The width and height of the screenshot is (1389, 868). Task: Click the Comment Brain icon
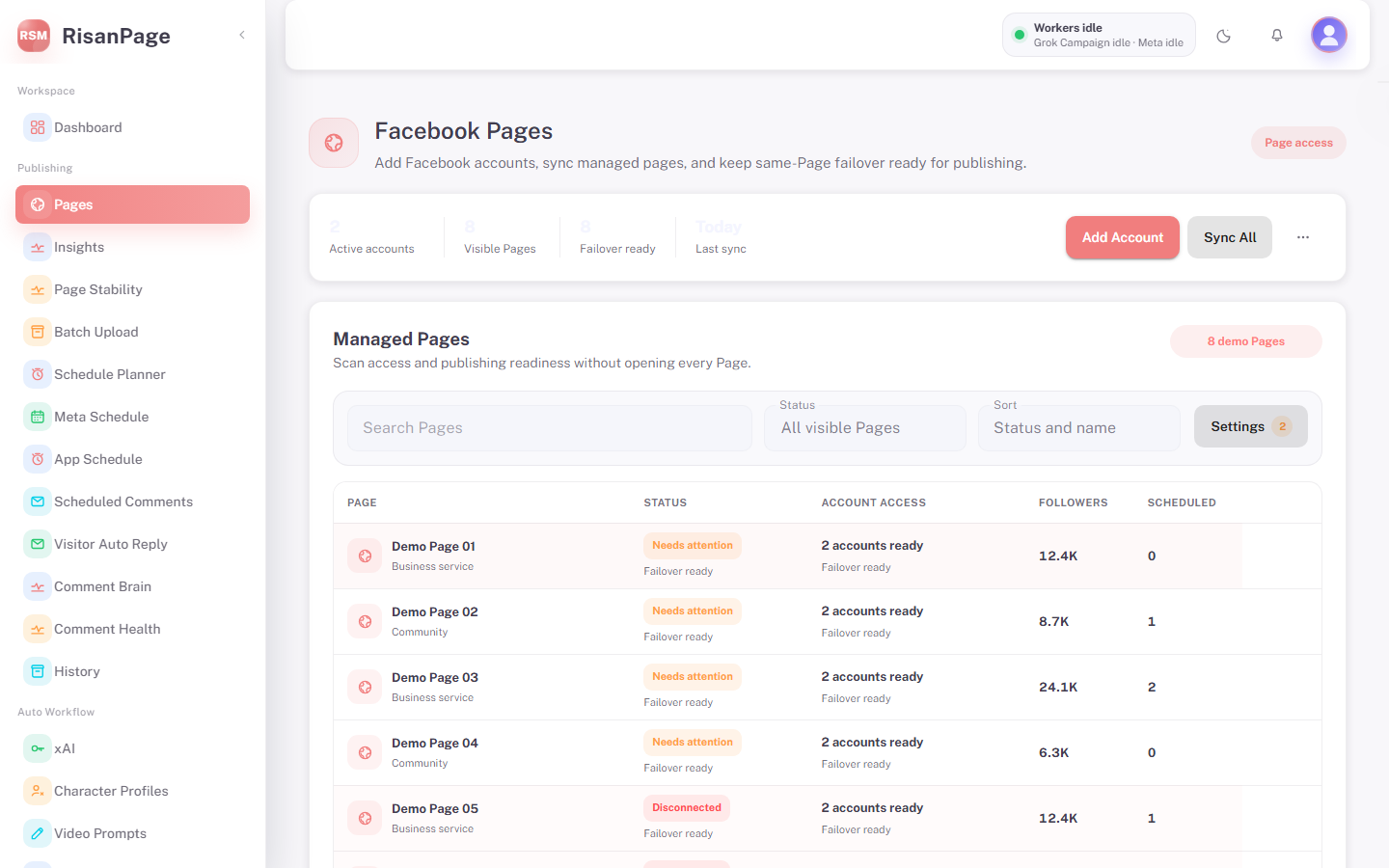(x=38, y=586)
